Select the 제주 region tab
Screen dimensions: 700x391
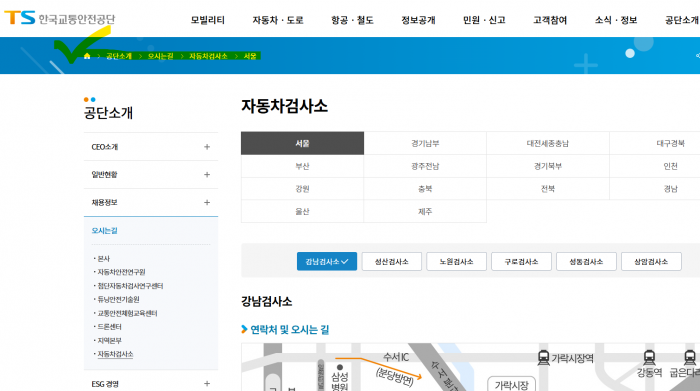tap(425, 211)
